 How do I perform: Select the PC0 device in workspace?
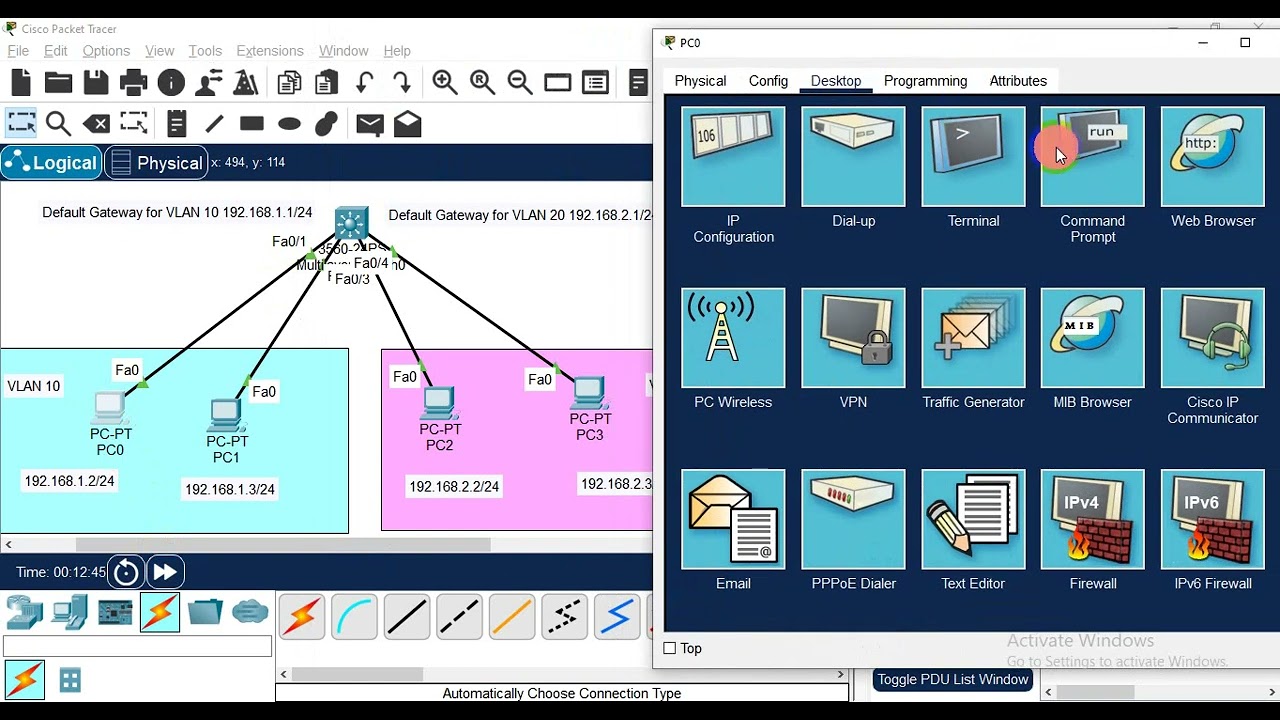109,409
